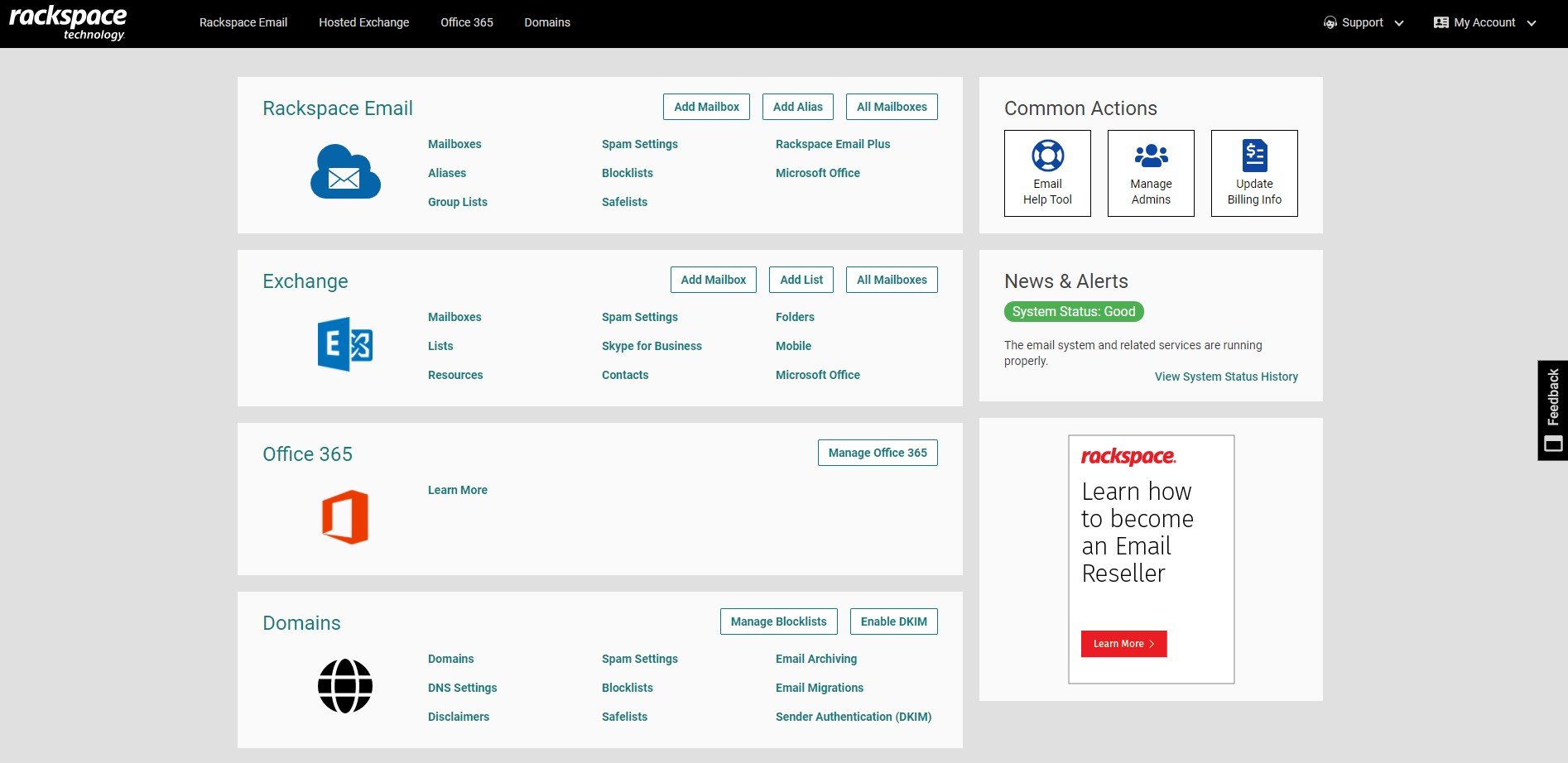The width and height of the screenshot is (1568, 763).
Task: Click the Domains globe icon
Action: pyautogui.click(x=345, y=685)
